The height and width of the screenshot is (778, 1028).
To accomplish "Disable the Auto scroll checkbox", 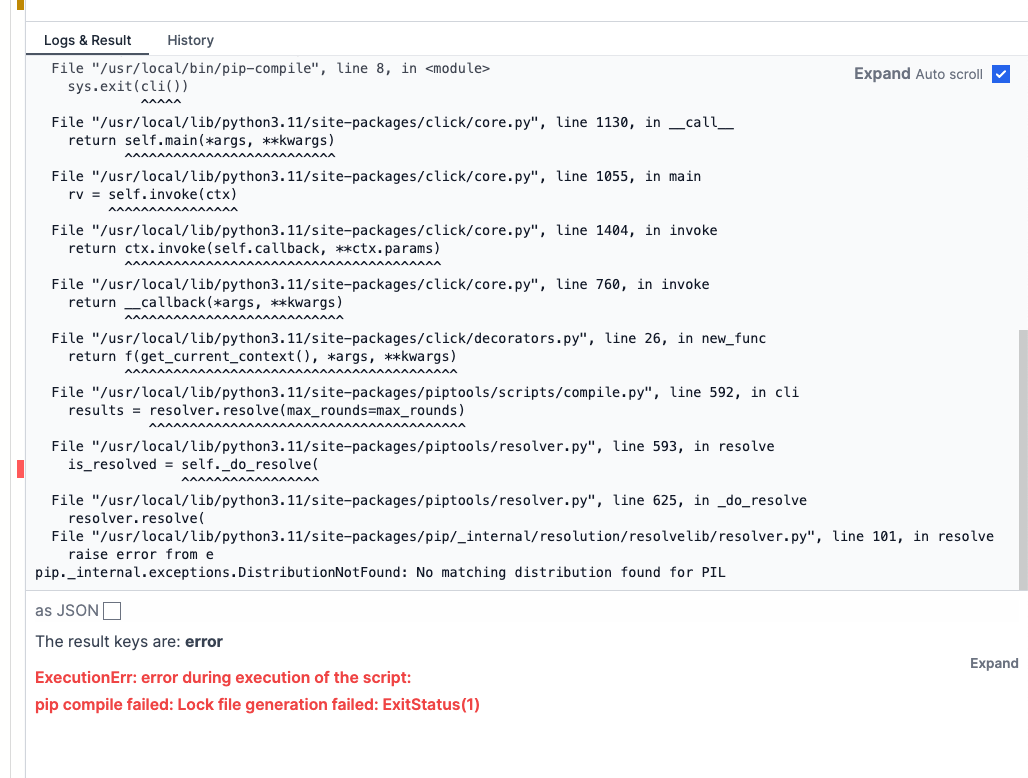I will [998, 74].
